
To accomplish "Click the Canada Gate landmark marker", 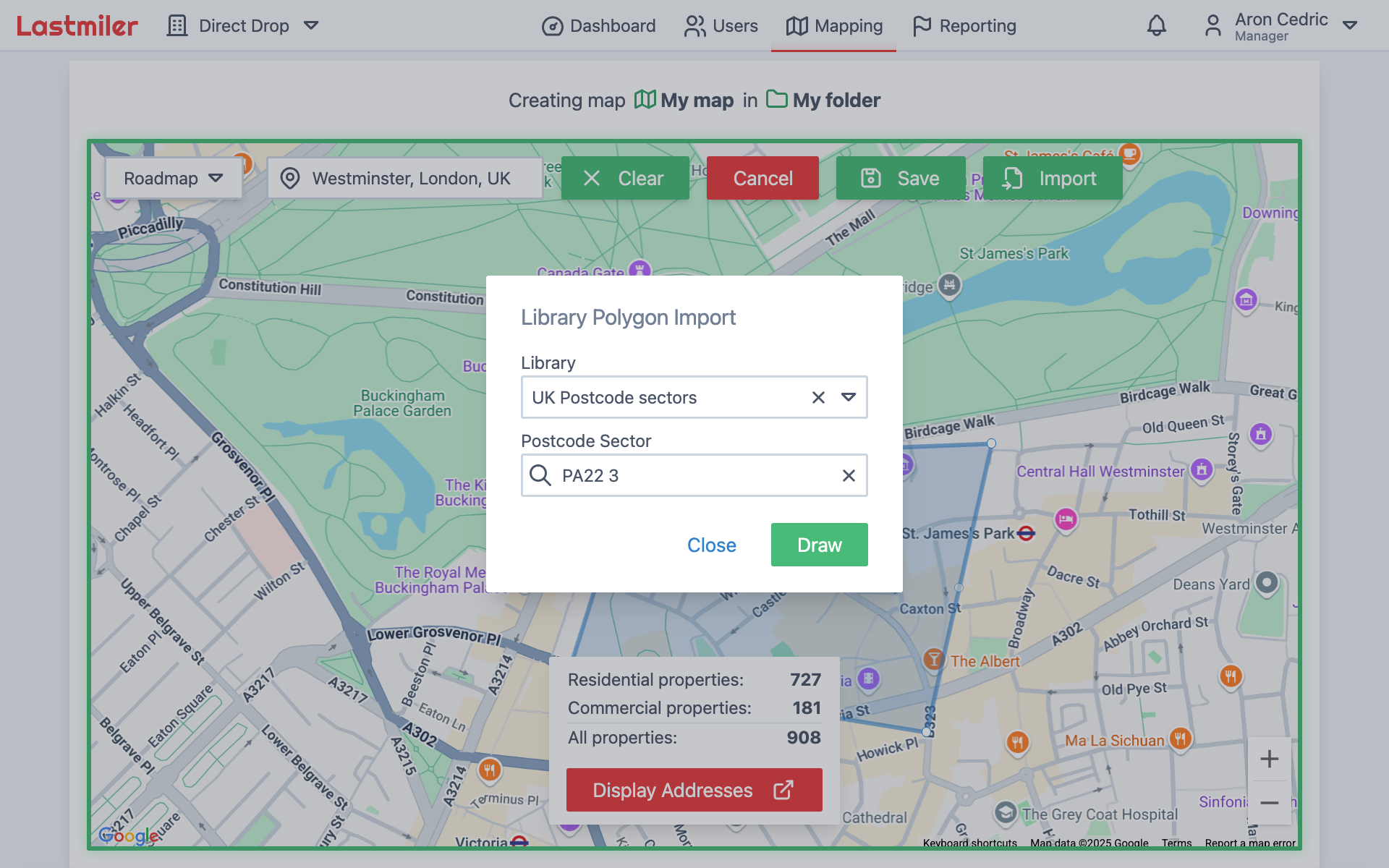I will coord(639,269).
